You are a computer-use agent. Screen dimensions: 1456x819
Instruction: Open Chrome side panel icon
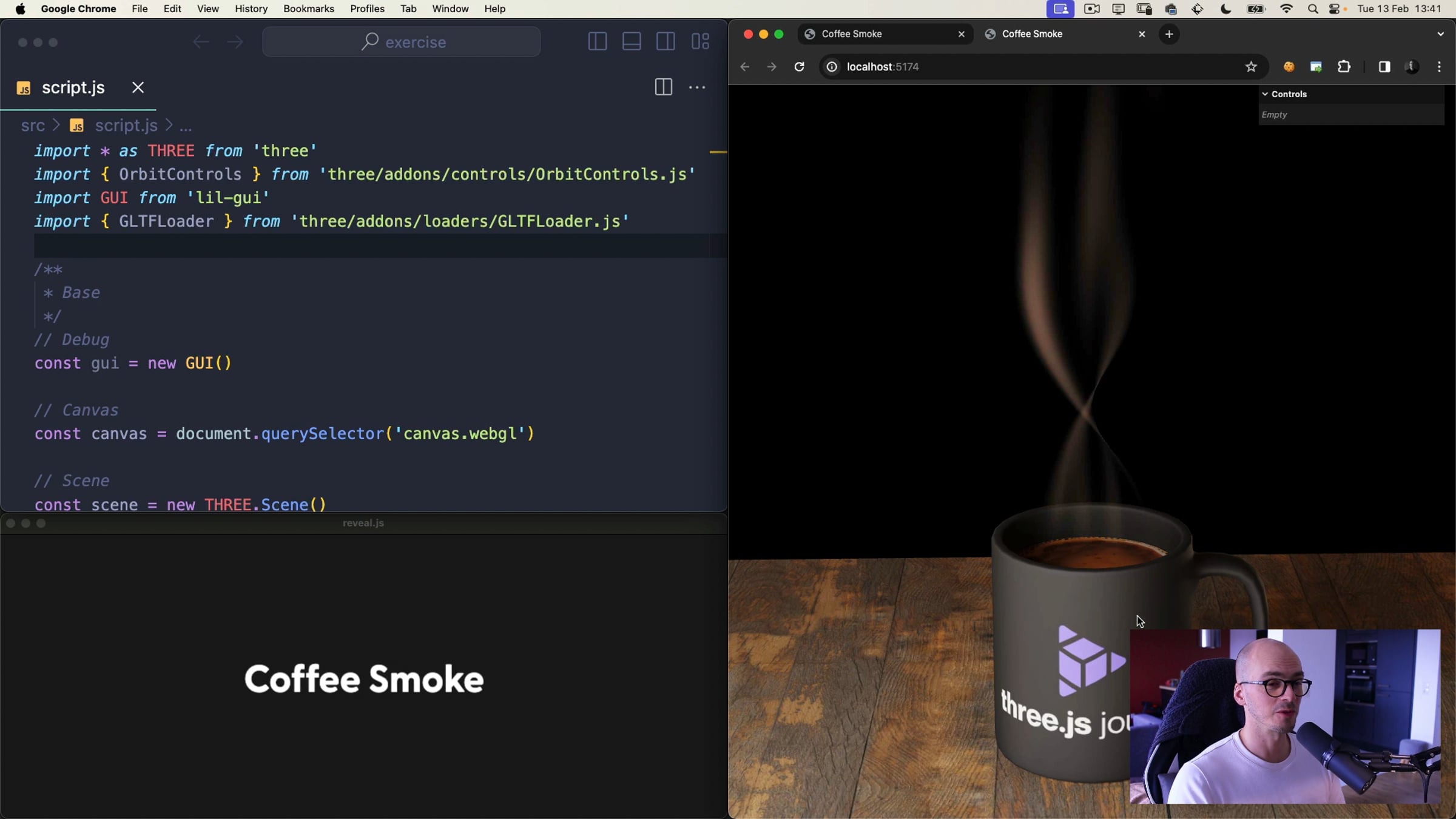tap(1384, 67)
